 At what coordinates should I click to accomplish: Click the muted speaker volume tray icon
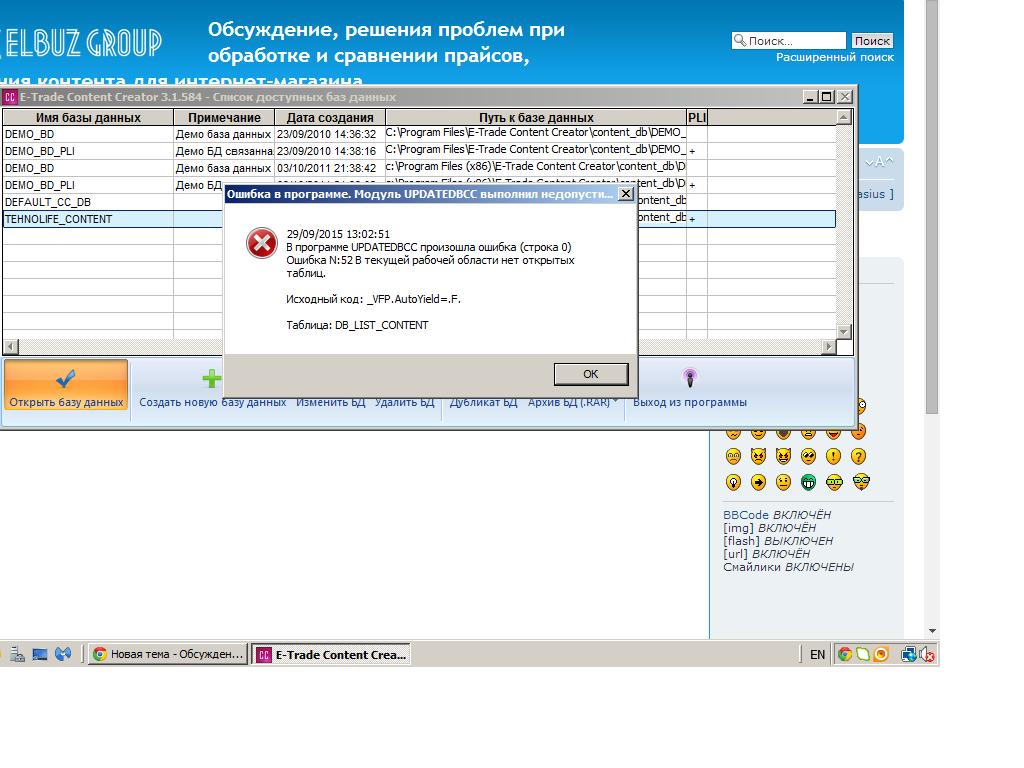pyautogui.click(x=927, y=654)
